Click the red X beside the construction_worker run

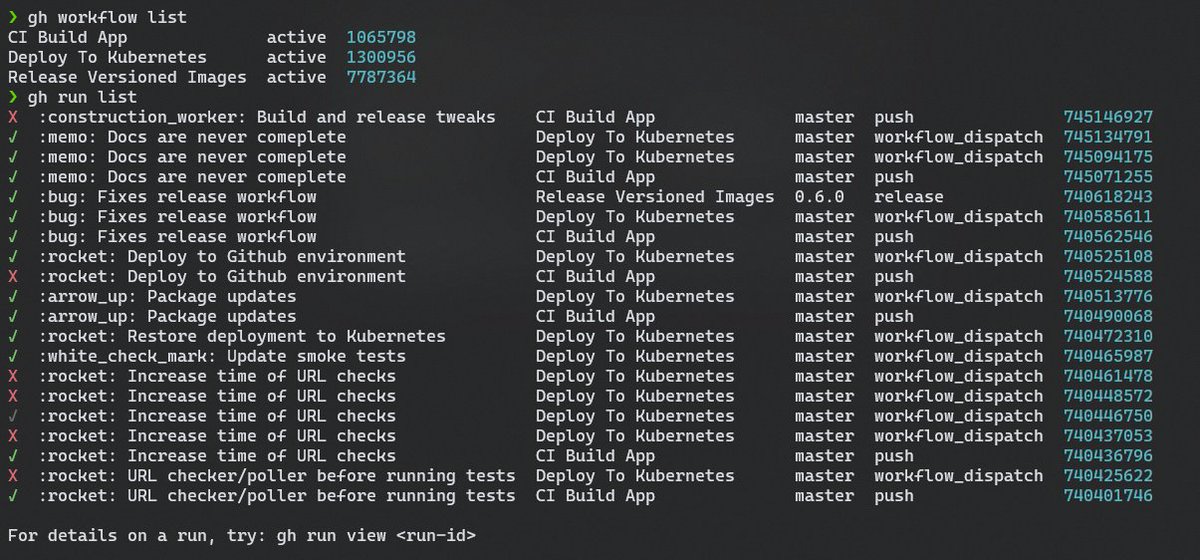coord(12,117)
